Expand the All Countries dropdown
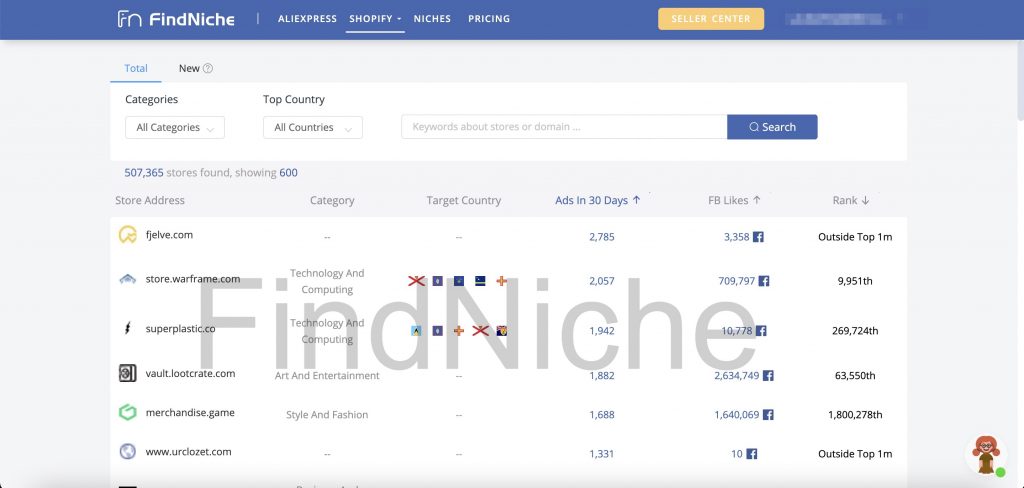Viewport: 1024px width, 488px height. click(x=313, y=127)
